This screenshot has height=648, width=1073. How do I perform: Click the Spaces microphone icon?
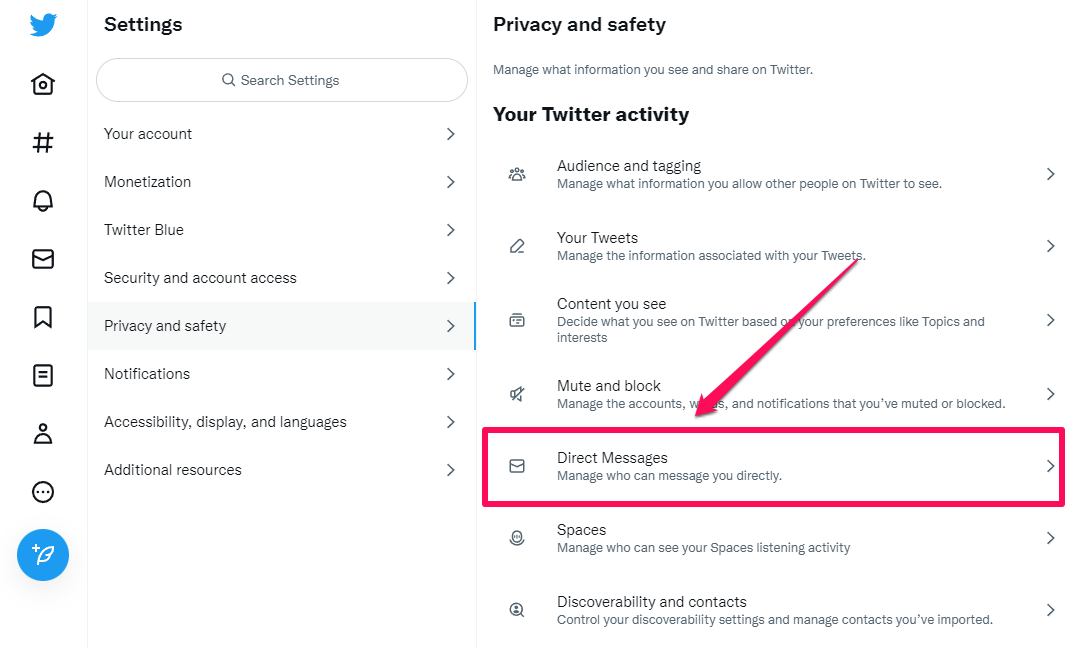pos(517,537)
